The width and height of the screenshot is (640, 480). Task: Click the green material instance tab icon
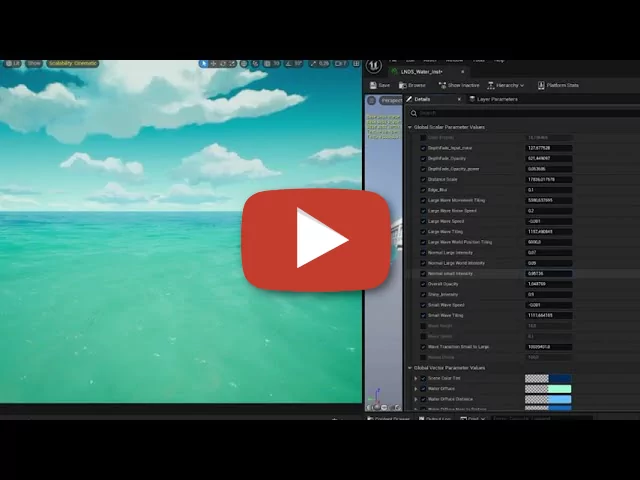tap(394, 72)
